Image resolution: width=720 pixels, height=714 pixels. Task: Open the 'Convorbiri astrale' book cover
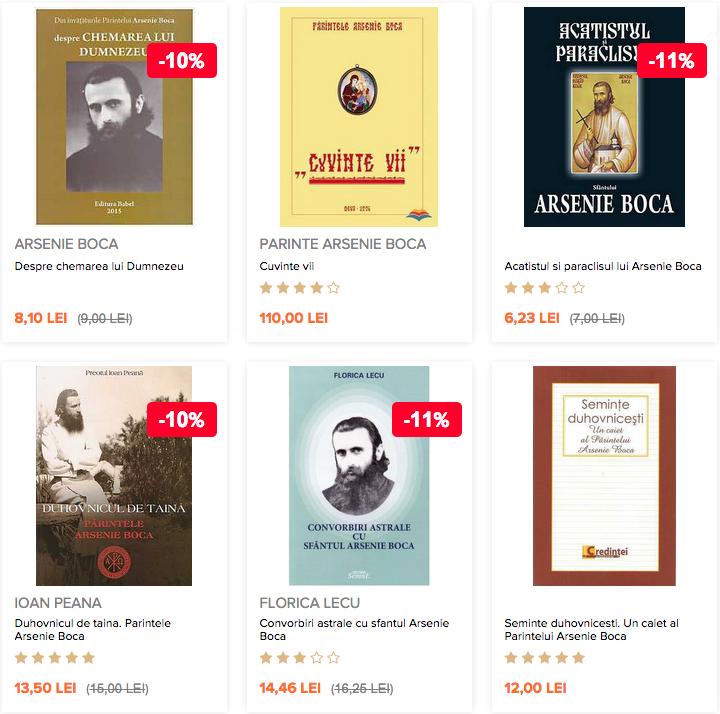[359, 476]
